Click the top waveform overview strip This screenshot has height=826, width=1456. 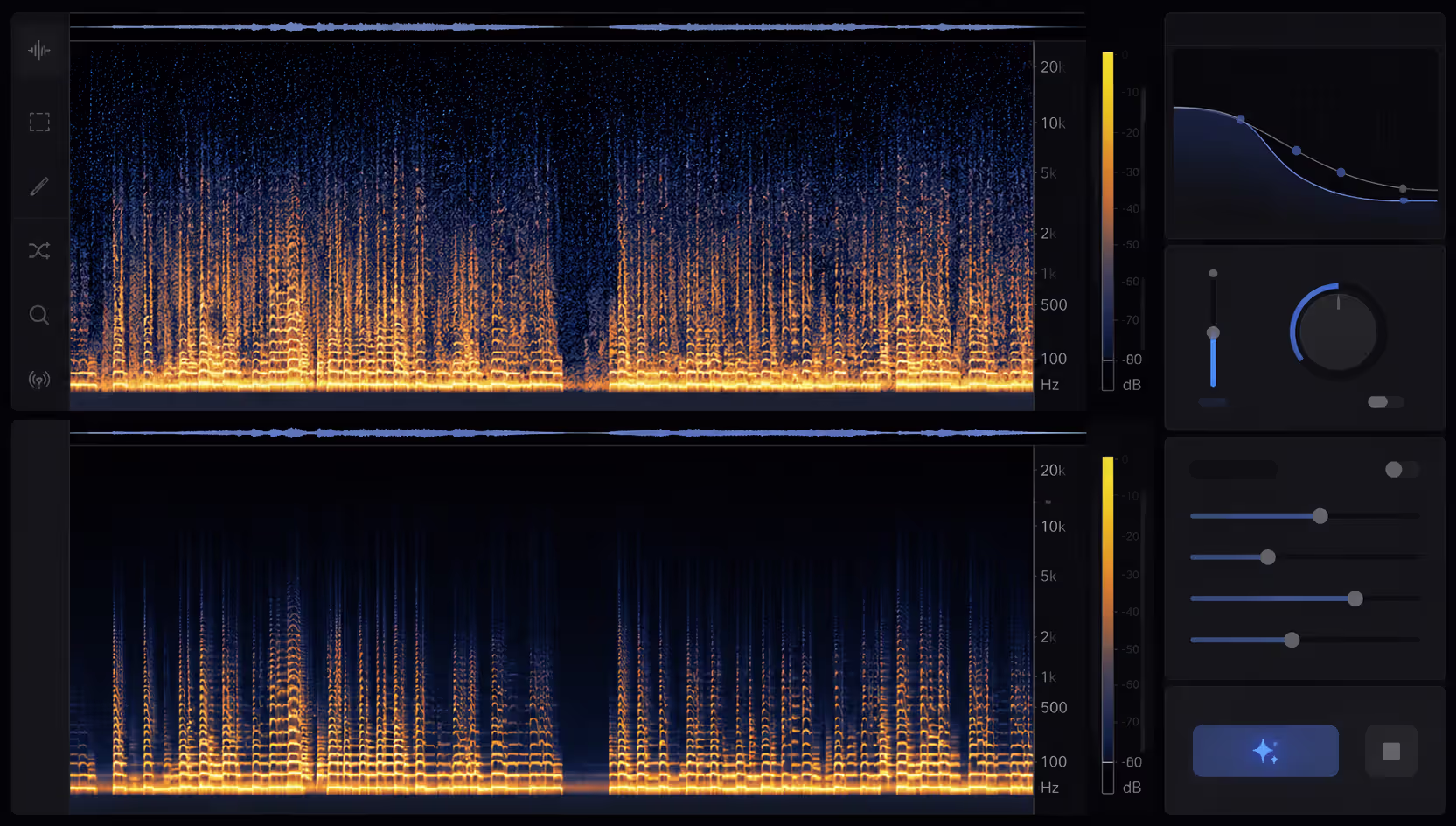click(577, 27)
